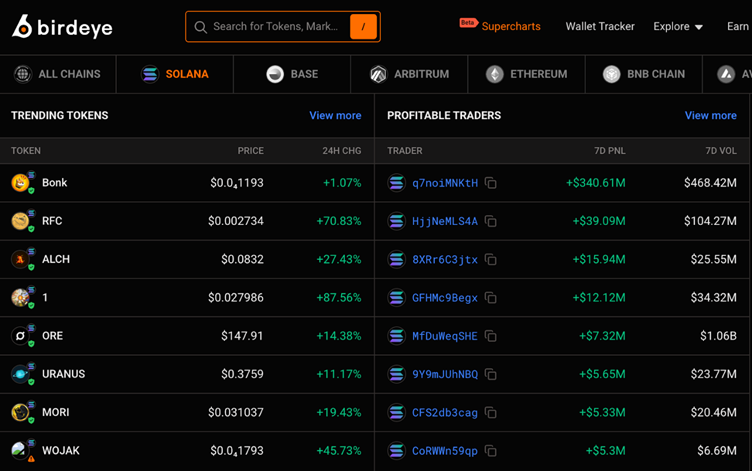
Task: Open Wallet Tracker page
Action: pos(599,27)
